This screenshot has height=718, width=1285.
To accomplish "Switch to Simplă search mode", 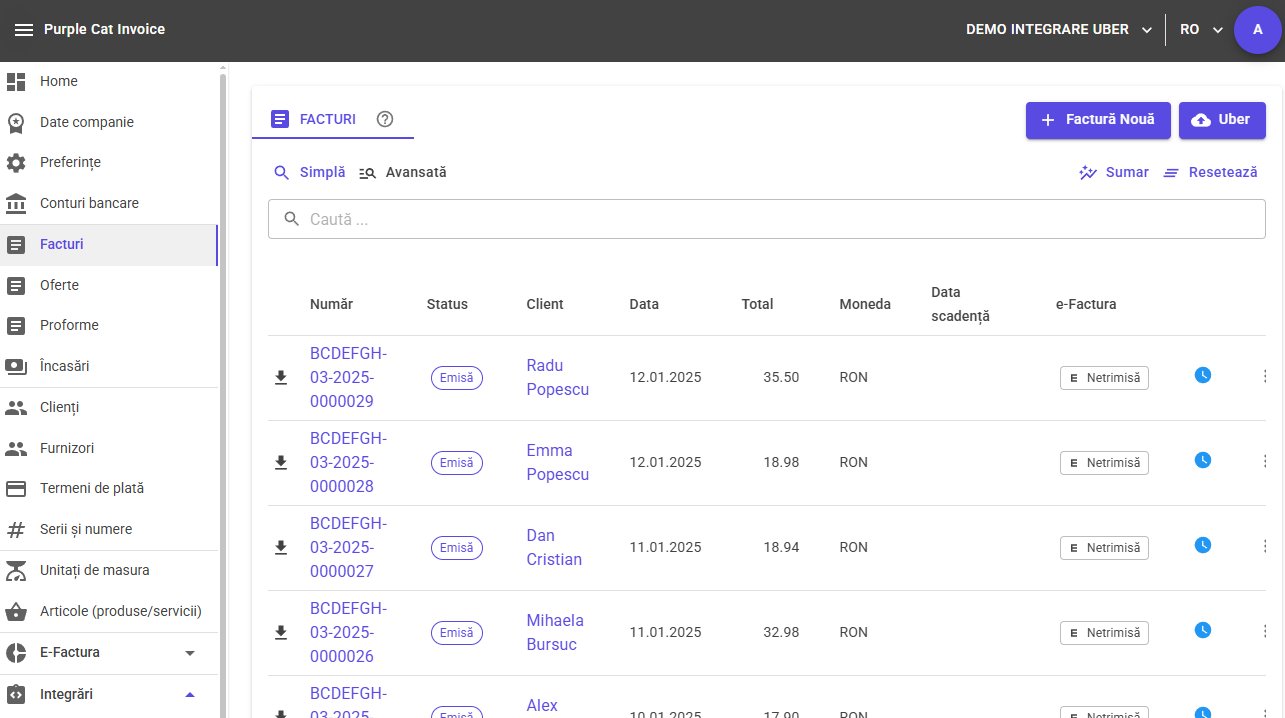I will click(x=310, y=172).
